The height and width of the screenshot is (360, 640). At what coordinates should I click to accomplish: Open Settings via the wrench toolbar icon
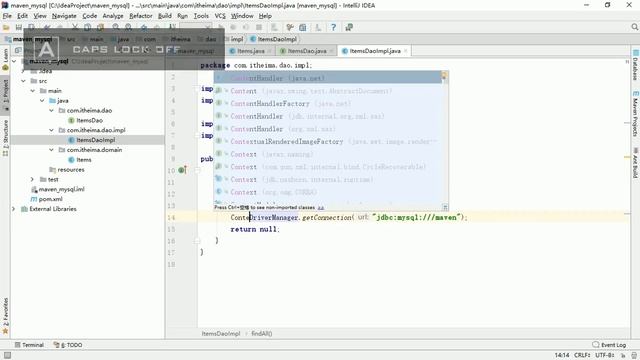click(x=290, y=27)
